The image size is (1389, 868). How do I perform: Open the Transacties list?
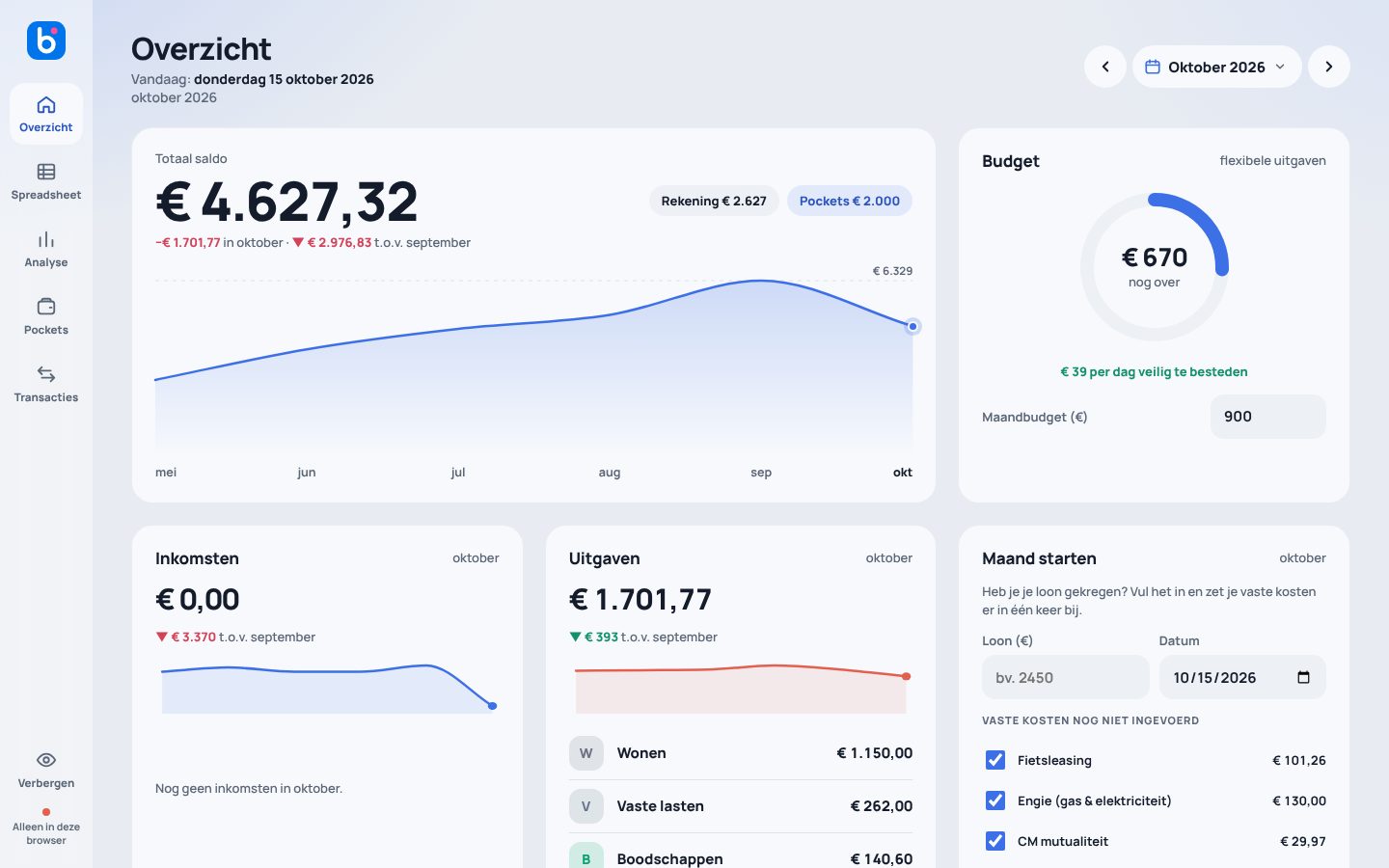tap(46, 384)
